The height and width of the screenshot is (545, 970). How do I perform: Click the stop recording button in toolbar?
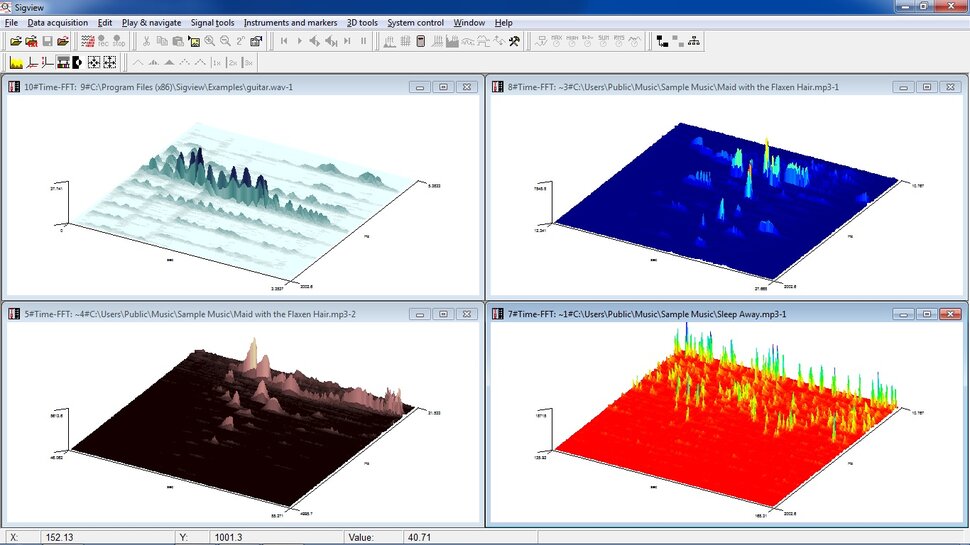point(119,41)
